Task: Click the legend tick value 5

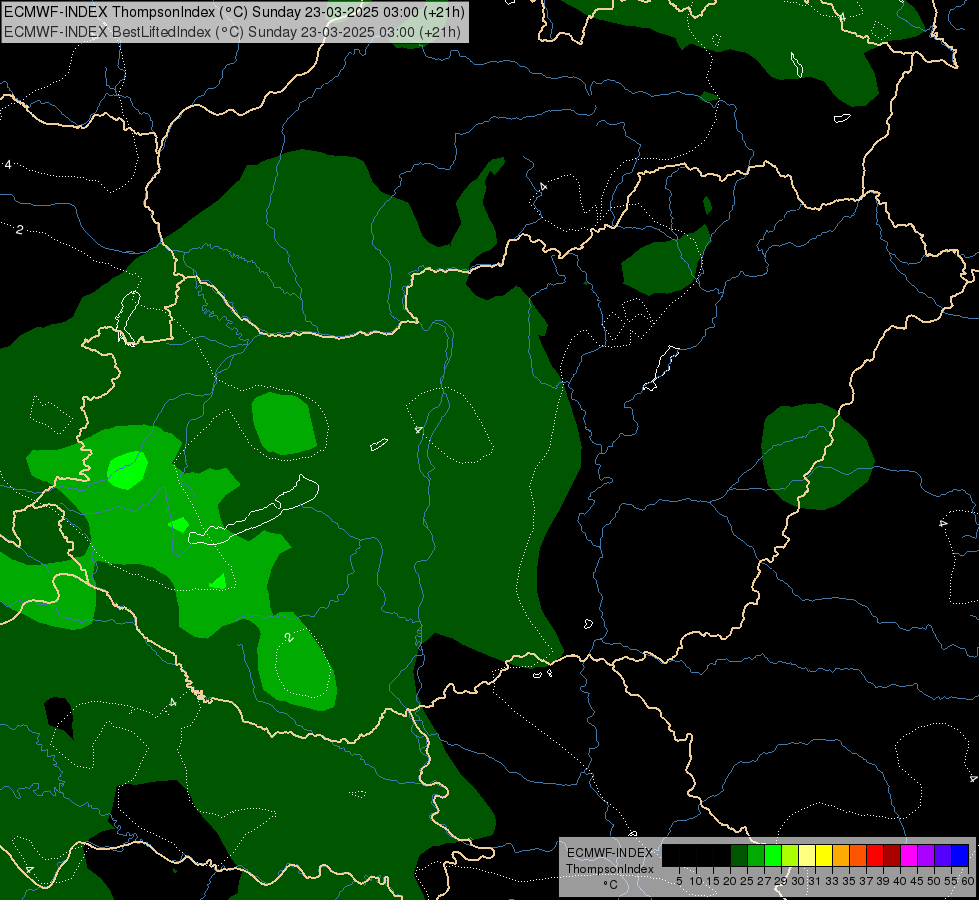Action: (679, 881)
